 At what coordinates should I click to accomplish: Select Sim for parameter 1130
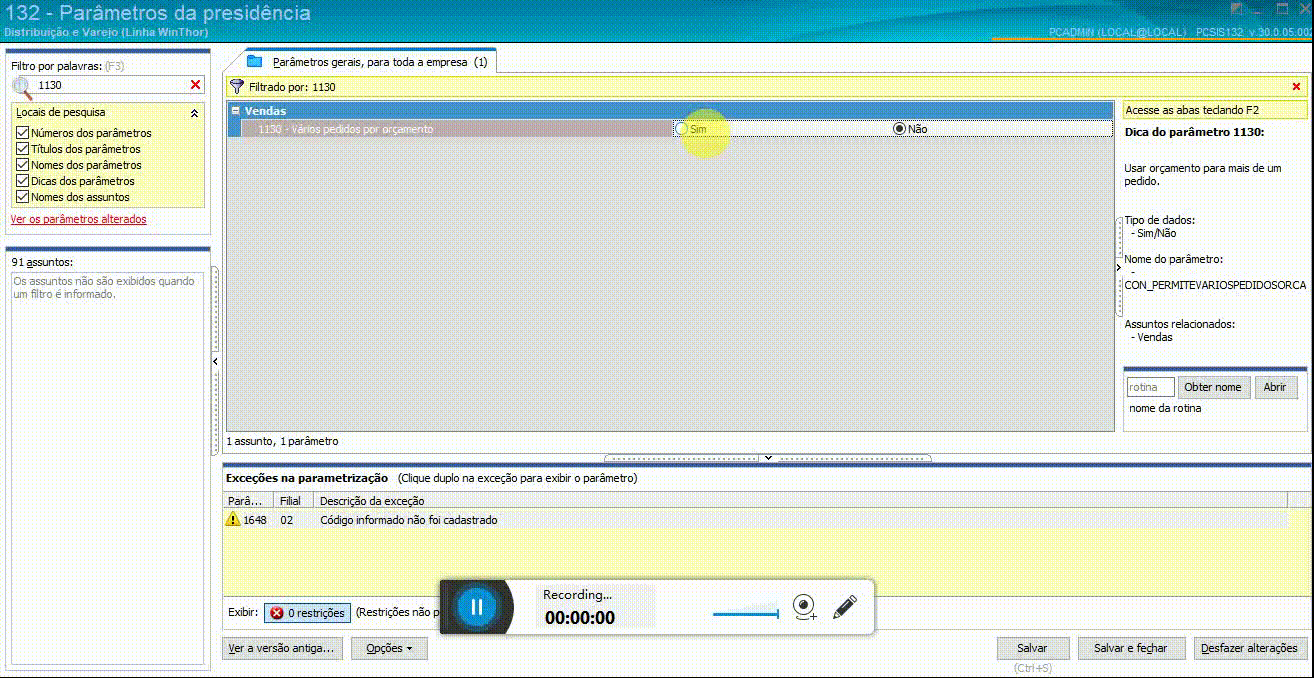pos(682,129)
